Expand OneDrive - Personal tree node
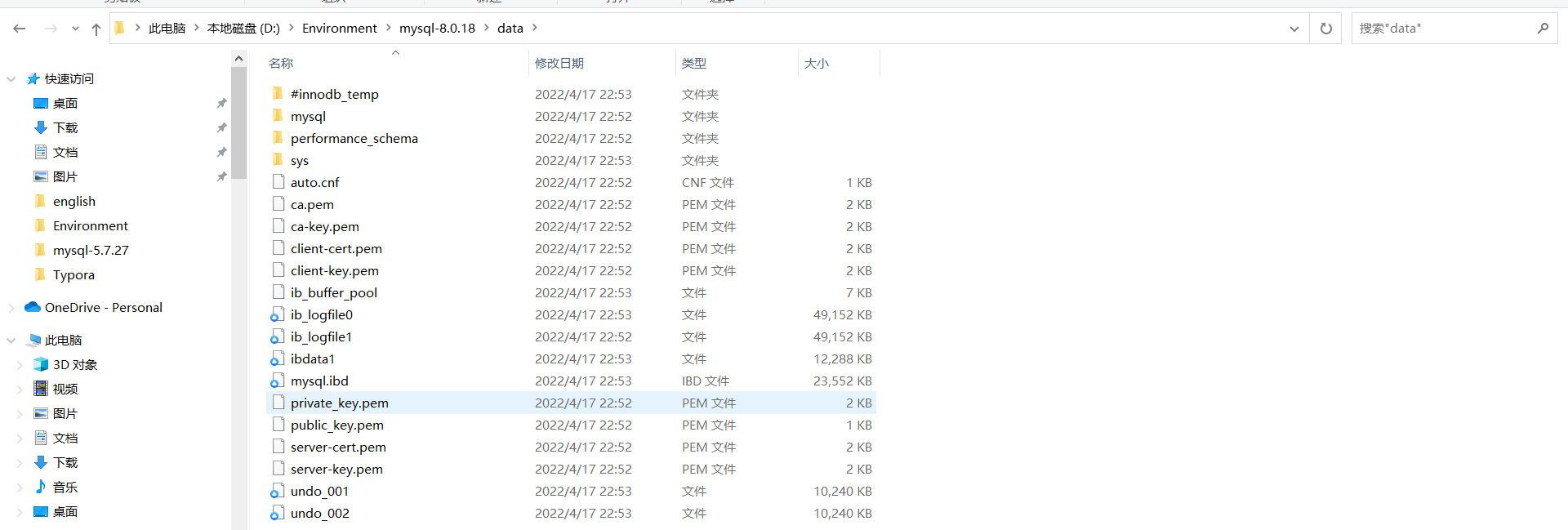 click(x=11, y=308)
